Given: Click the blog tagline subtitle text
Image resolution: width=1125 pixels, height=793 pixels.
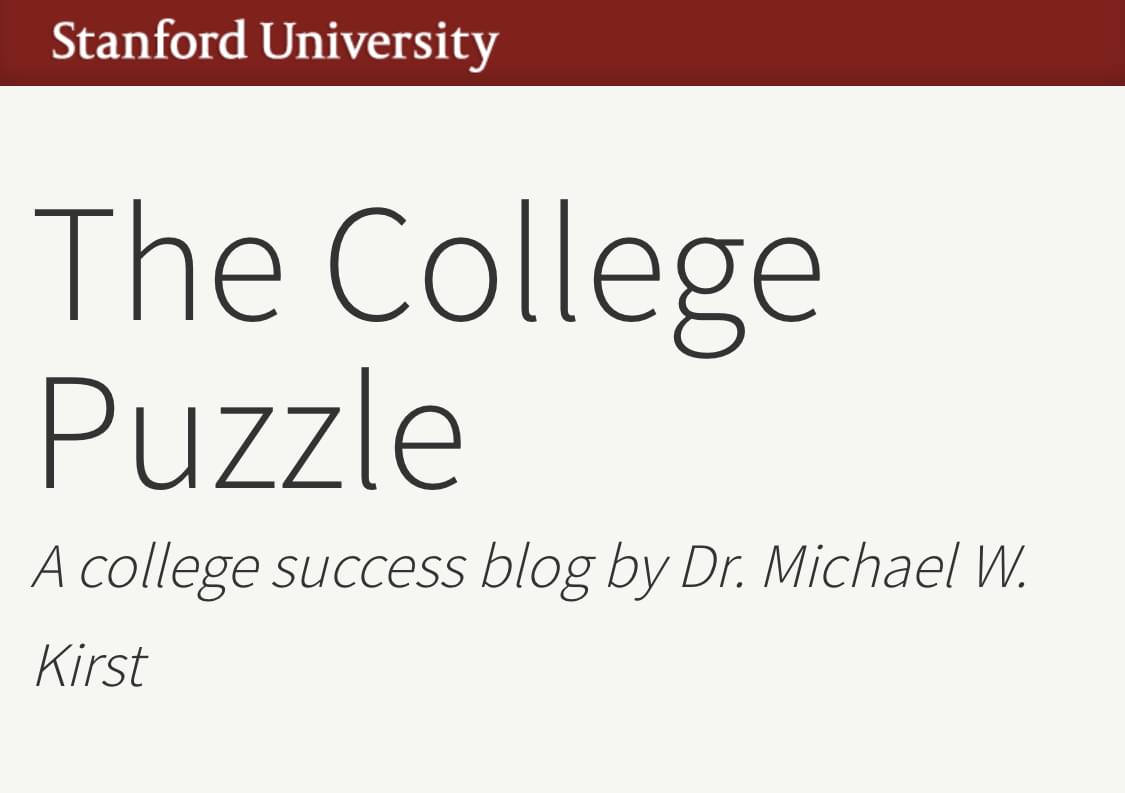Looking at the screenshot, I should (531, 615).
